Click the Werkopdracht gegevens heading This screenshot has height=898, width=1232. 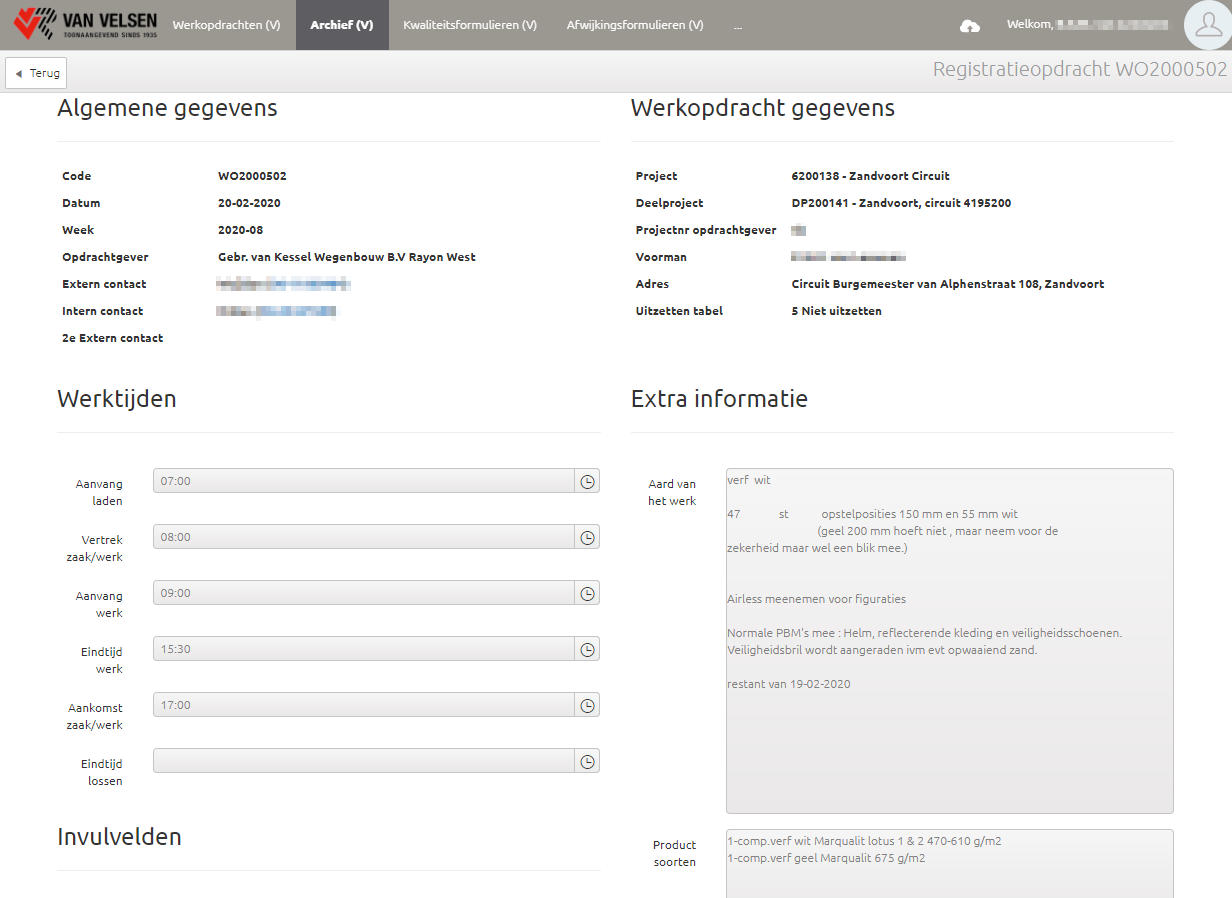763,108
